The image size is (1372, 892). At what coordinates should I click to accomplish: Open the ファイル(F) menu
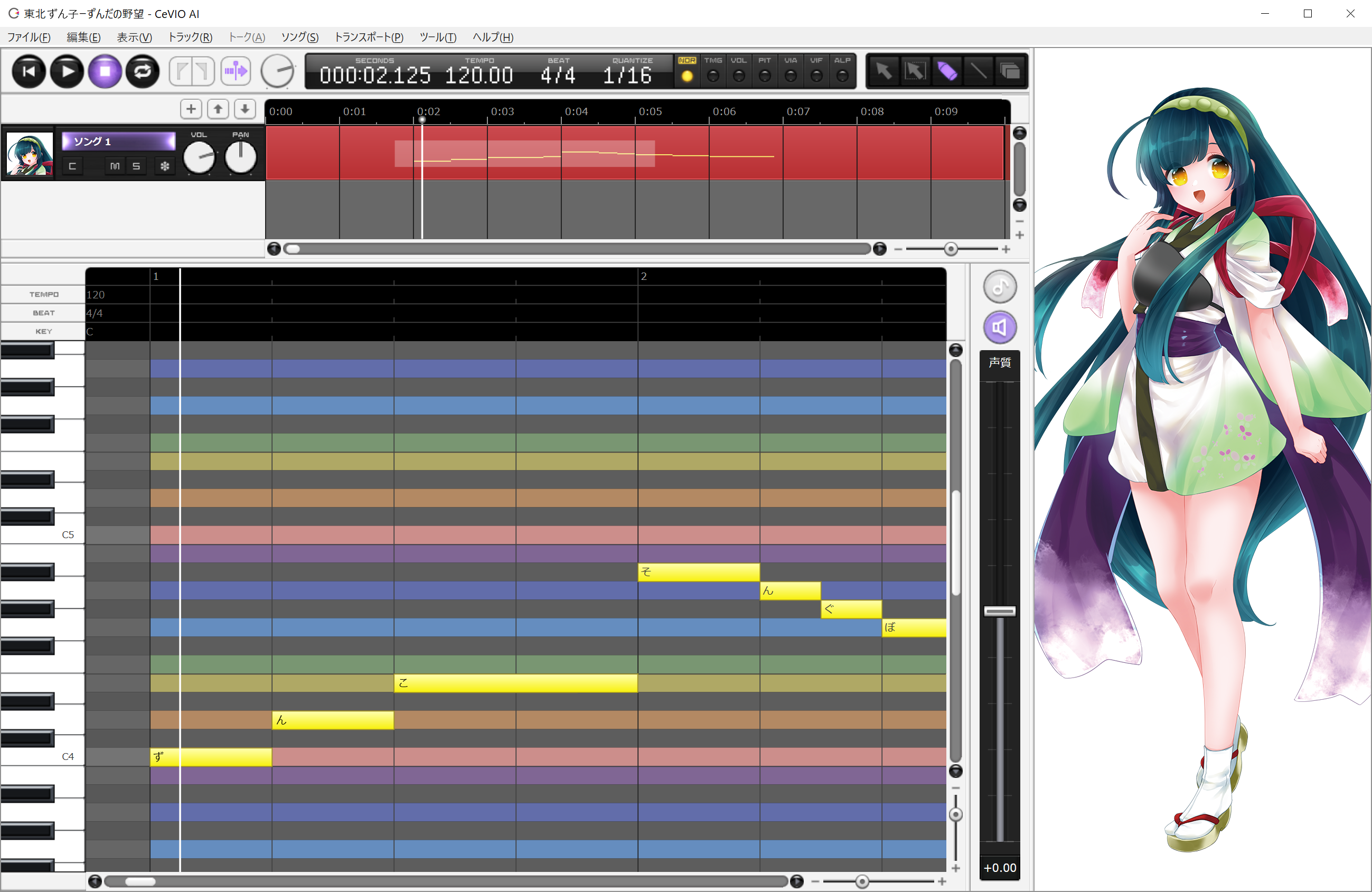29,37
